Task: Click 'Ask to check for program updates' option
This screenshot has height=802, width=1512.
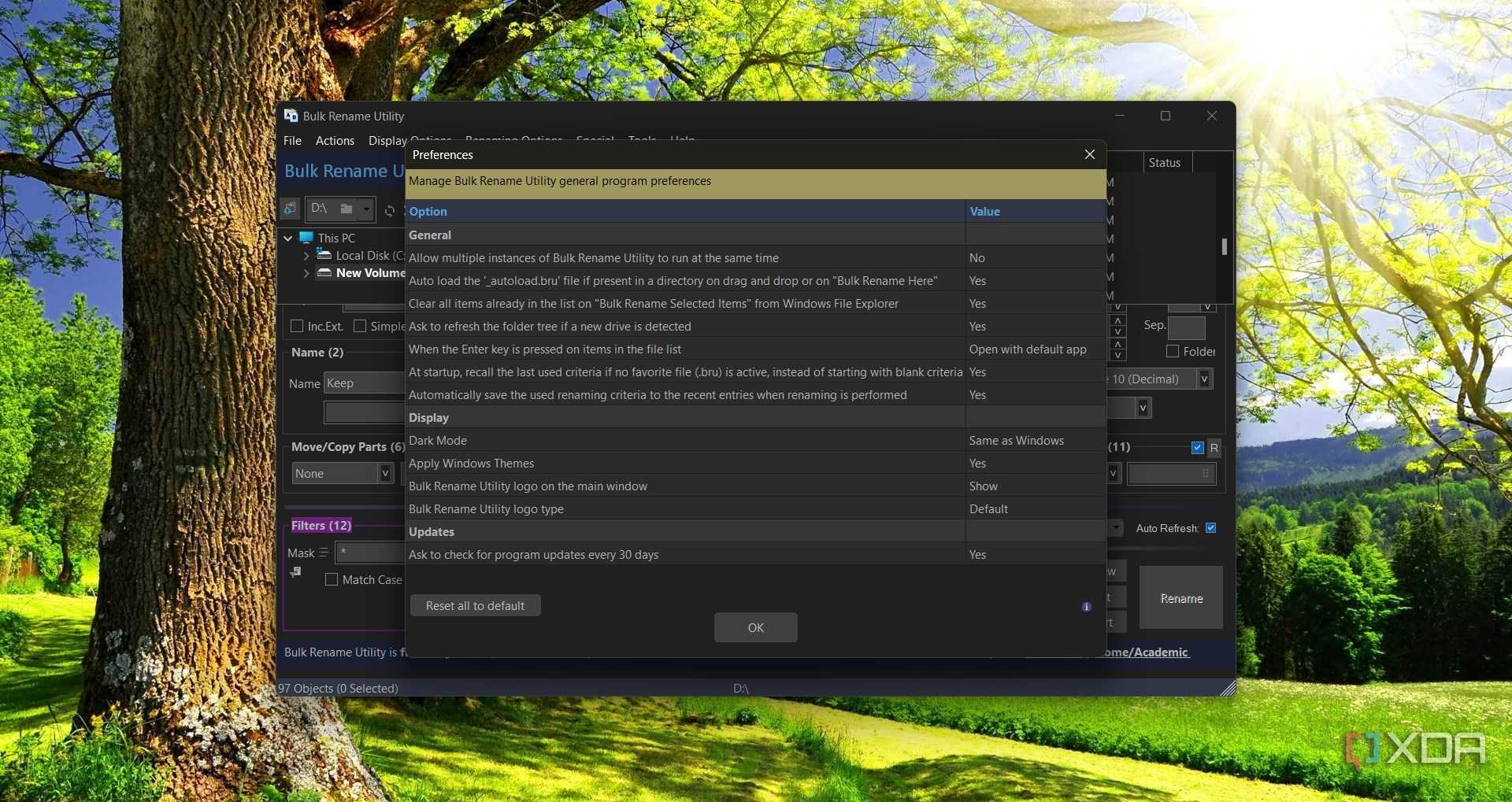Action: [x=686, y=554]
